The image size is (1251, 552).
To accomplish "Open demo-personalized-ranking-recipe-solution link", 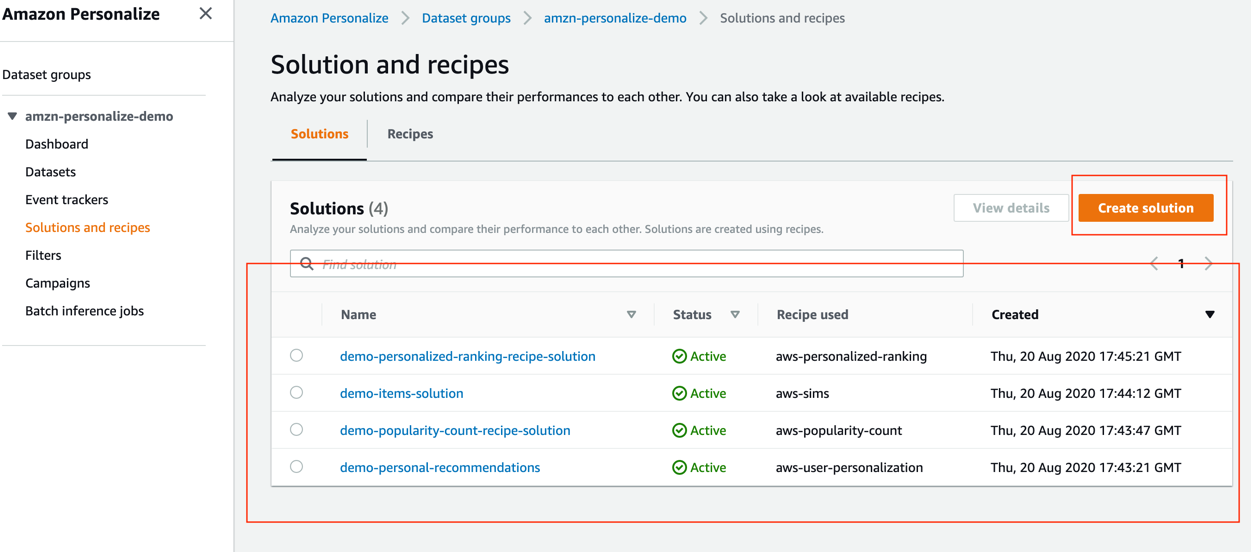I will (x=468, y=356).
